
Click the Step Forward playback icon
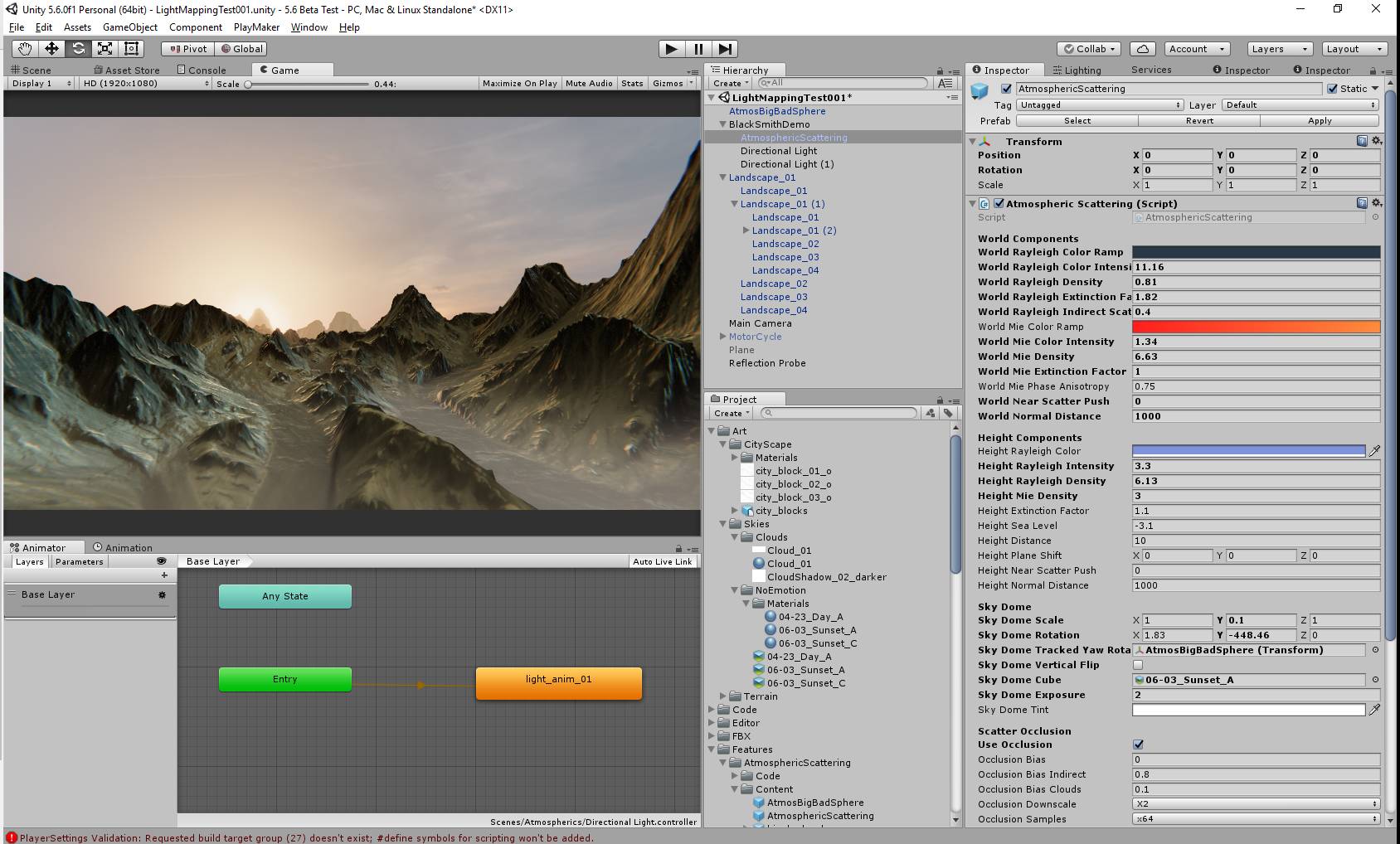coord(725,48)
